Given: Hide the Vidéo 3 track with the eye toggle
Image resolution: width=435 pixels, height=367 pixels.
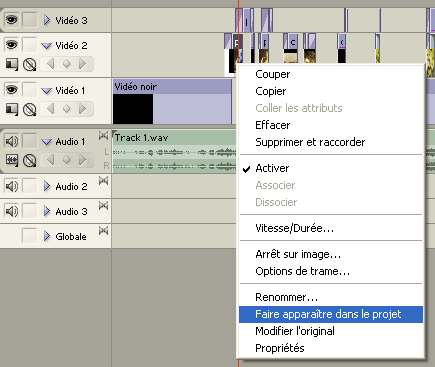Looking at the screenshot, I should click(x=12, y=20).
